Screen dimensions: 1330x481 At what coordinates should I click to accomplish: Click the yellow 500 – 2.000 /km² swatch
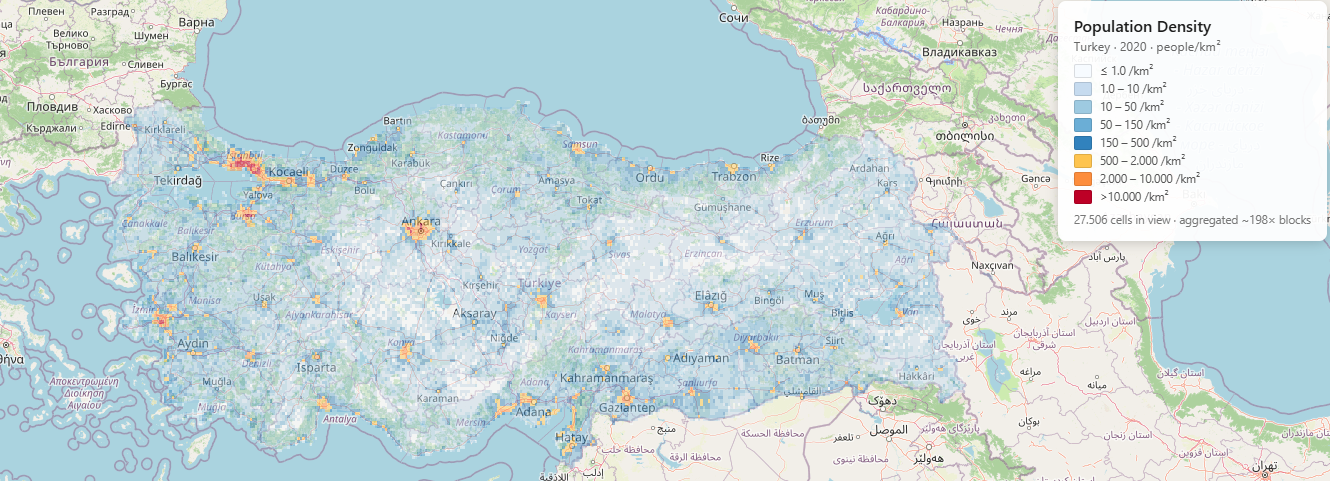pos(1082,161)
